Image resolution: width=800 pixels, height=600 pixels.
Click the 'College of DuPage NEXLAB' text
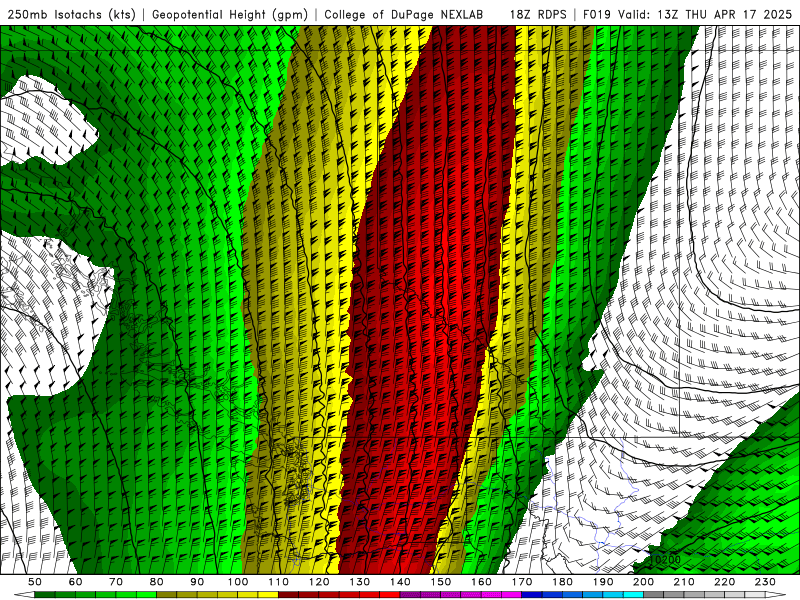[x=404, y=14]
